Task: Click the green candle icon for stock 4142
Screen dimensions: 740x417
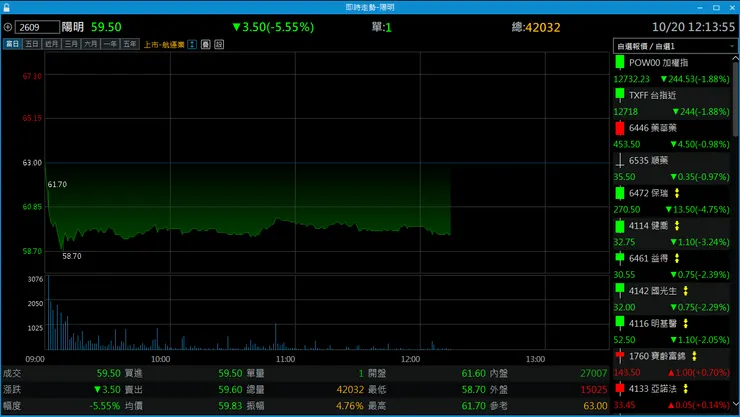Action: point(620,291)
